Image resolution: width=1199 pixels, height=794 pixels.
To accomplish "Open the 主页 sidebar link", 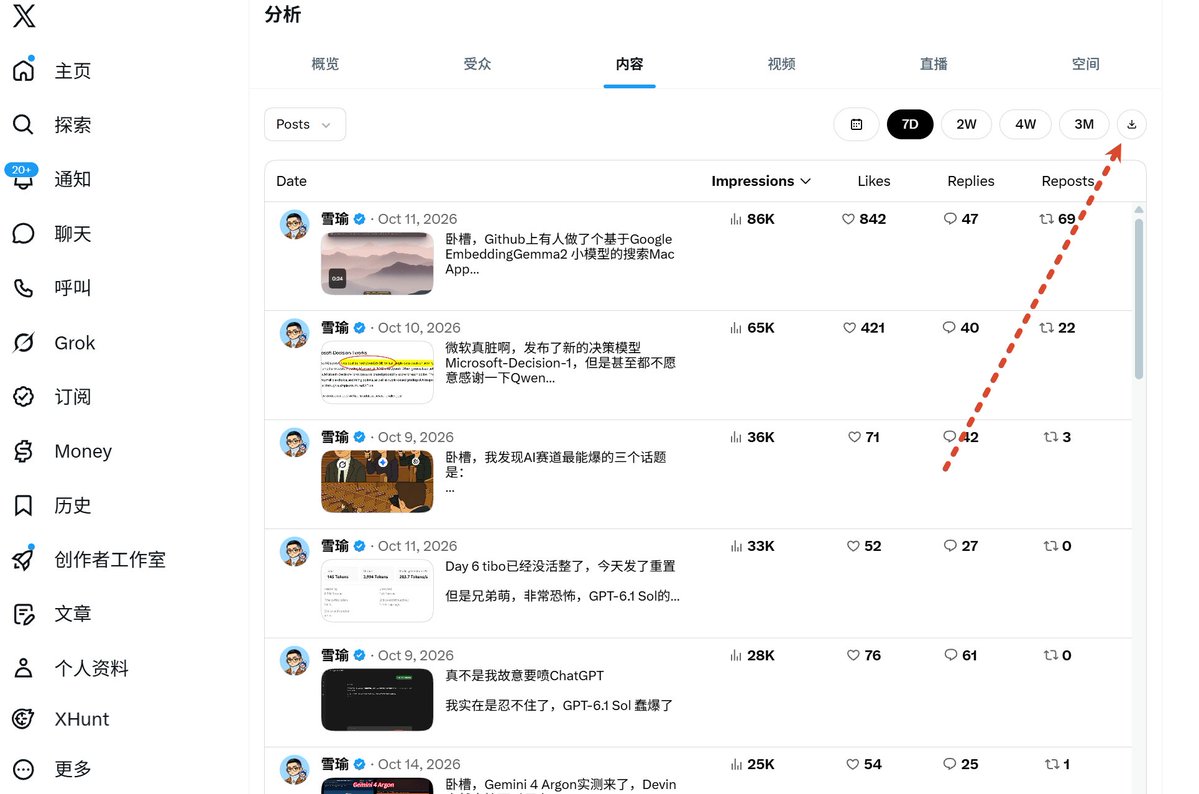I will (x=73, y=70).
